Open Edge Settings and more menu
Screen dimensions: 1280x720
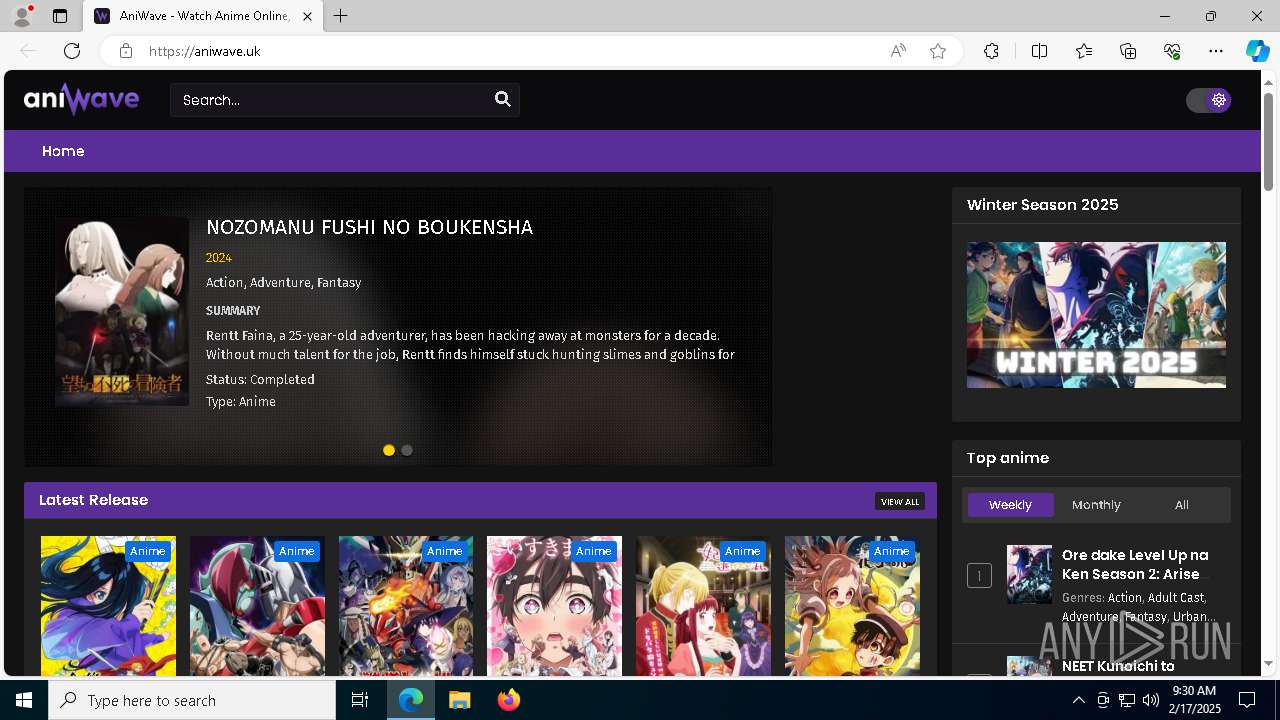[1216, 51]
